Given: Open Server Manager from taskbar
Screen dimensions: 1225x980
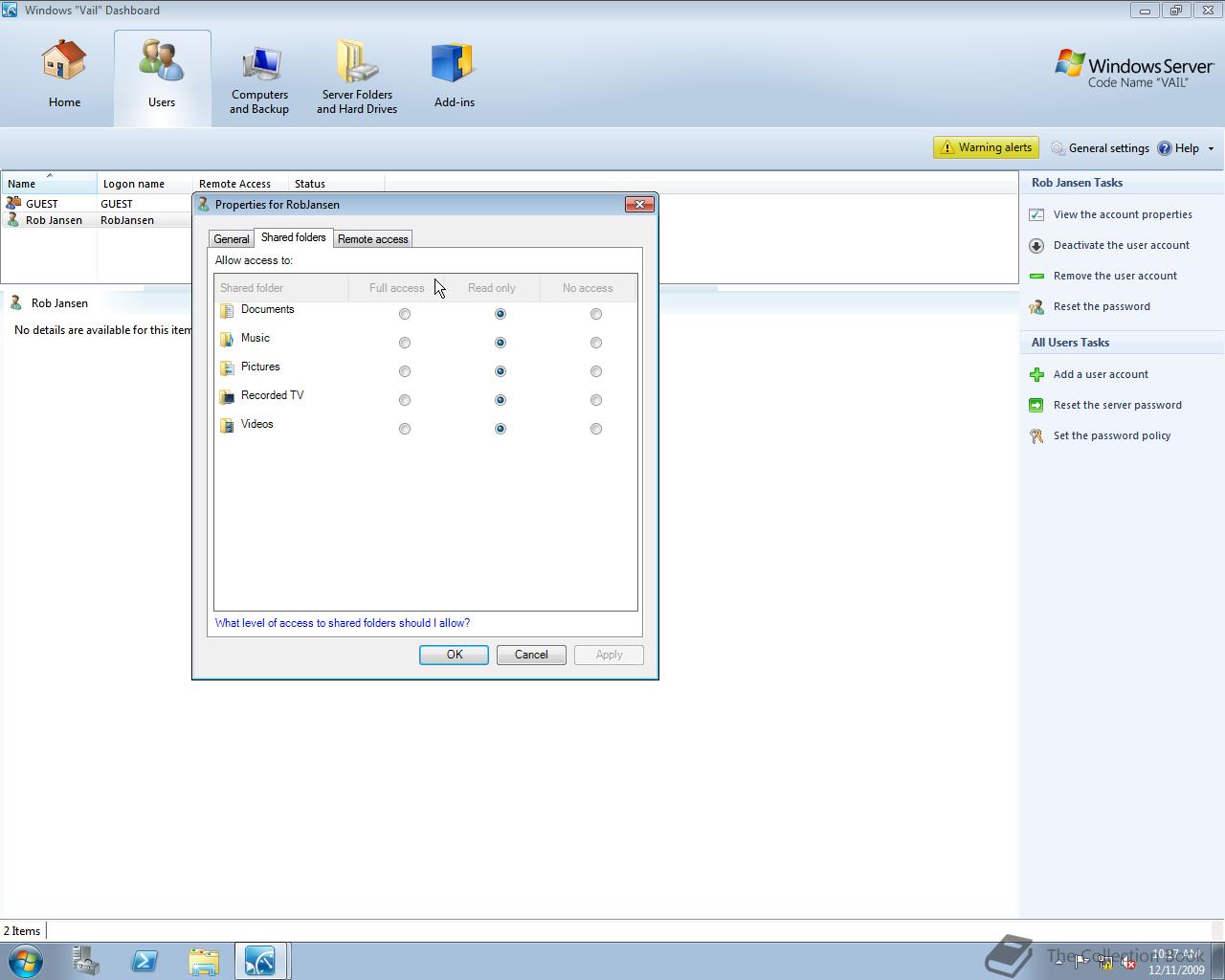Looking at the screenshot, I should (85, 961).
